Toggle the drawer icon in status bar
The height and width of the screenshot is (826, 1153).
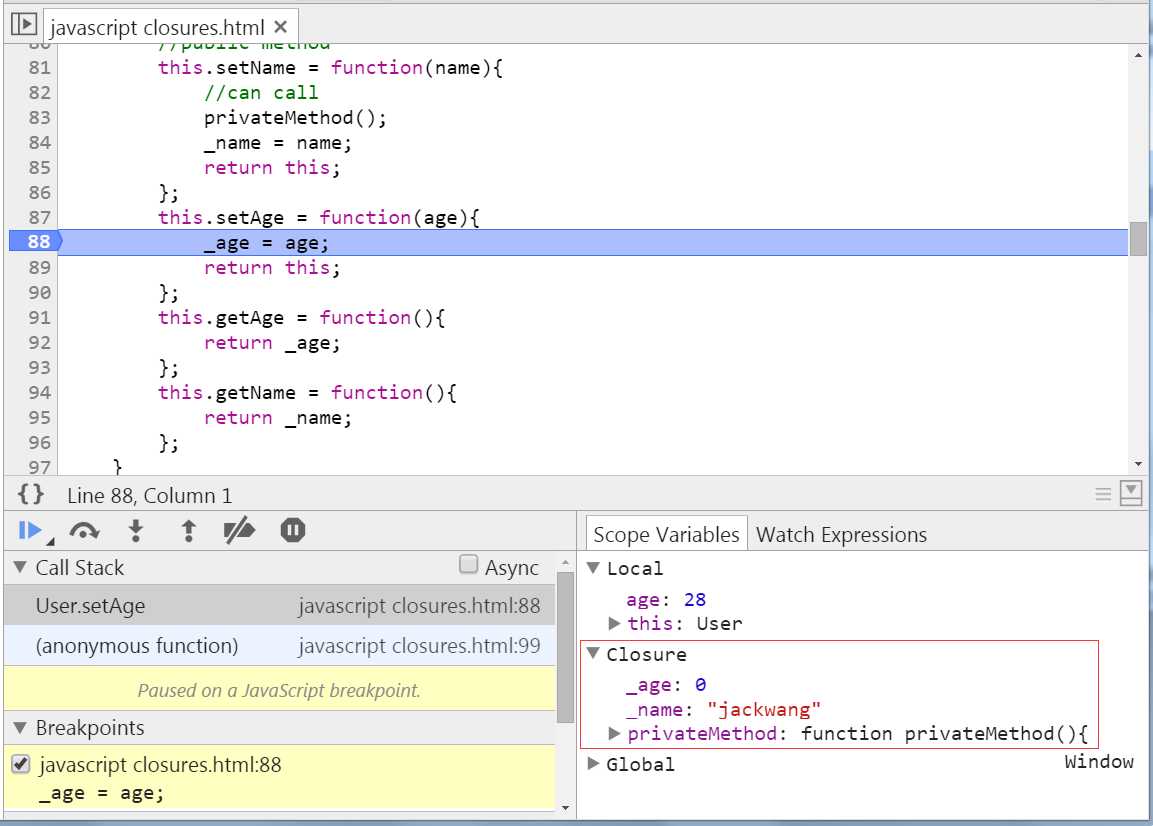(1131, 493)
